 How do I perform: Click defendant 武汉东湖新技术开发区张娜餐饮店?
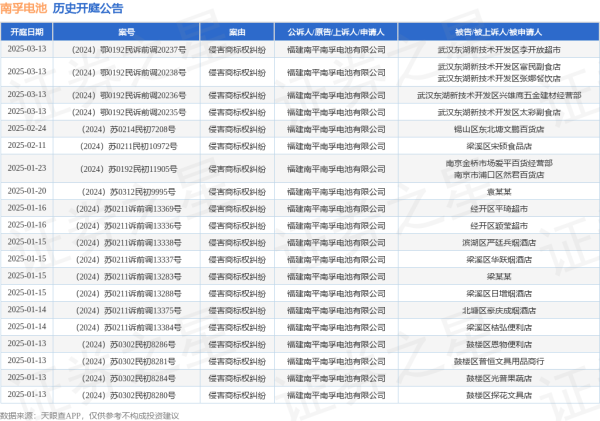pos(499,78)
